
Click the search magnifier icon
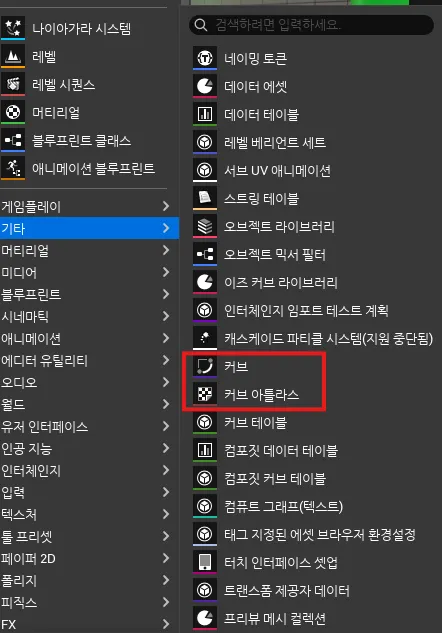(201, 25)
